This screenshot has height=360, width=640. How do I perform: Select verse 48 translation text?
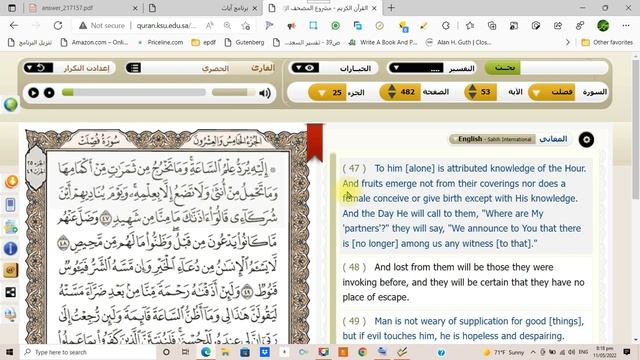(465, 282)
